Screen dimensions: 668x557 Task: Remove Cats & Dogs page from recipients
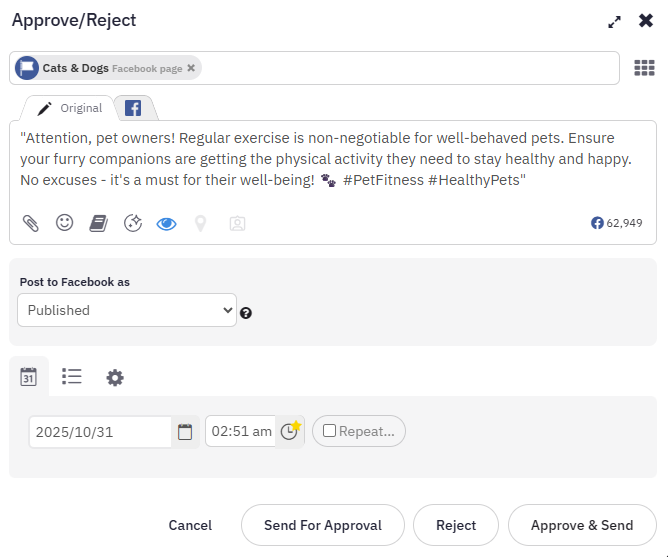pyautogui.click(x=191, y=68)
